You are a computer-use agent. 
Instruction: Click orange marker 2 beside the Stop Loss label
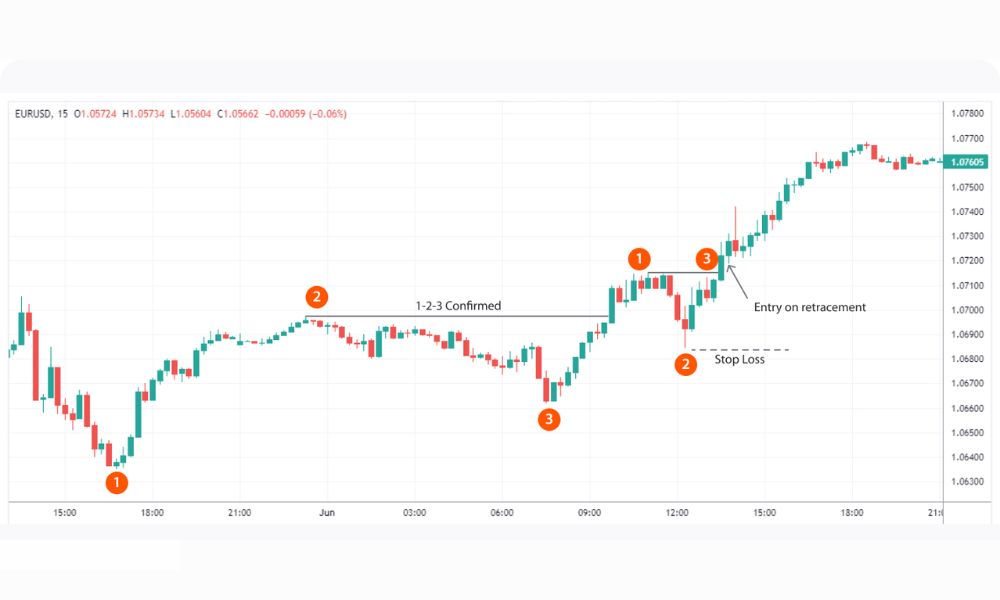pyautogui.click(x=685, y=364)
